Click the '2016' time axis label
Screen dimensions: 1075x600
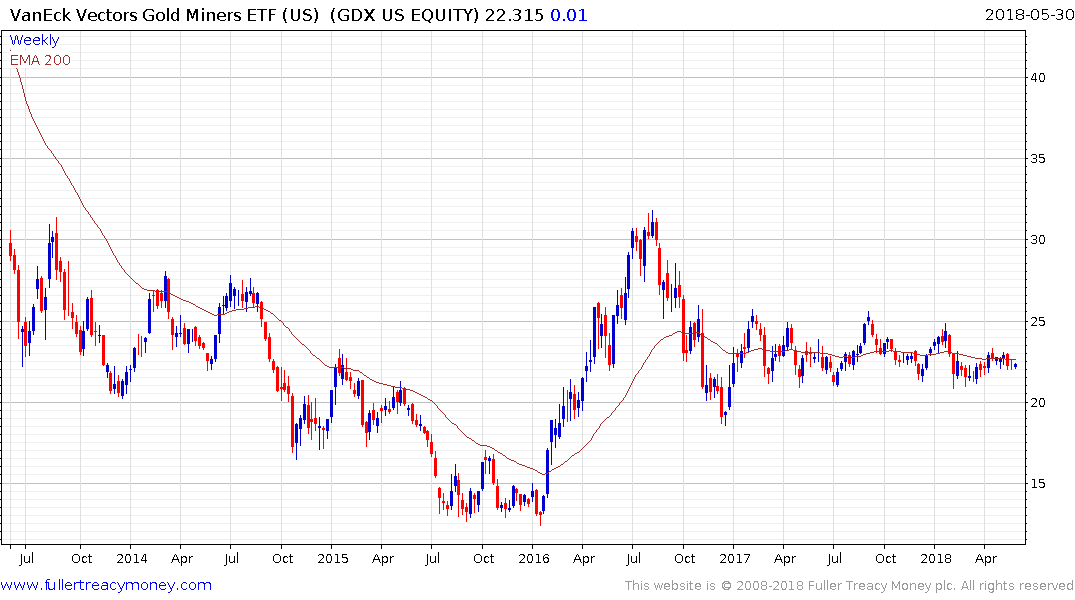click(x=533, y=558)
